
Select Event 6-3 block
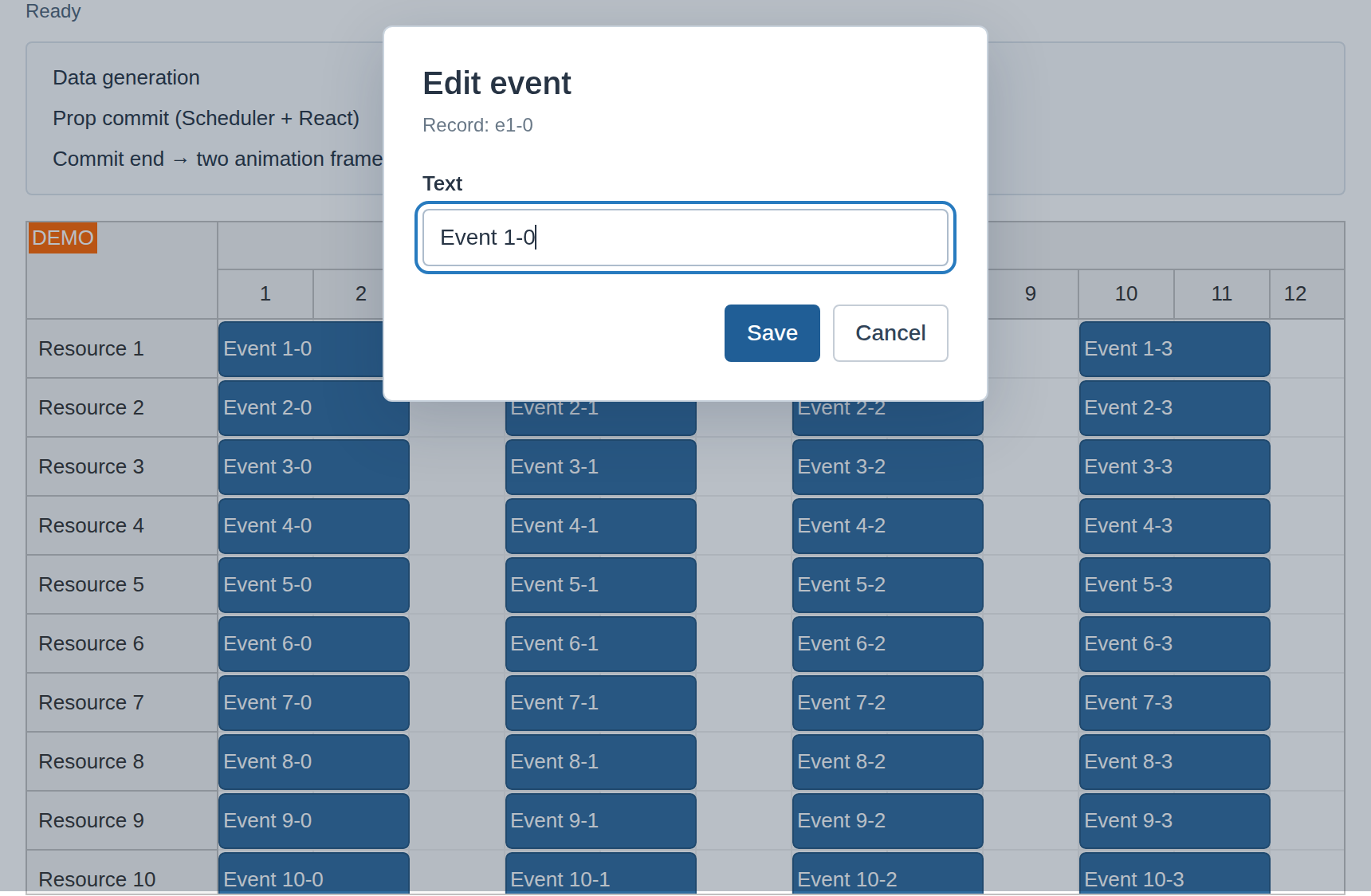tap(1174, 644)
